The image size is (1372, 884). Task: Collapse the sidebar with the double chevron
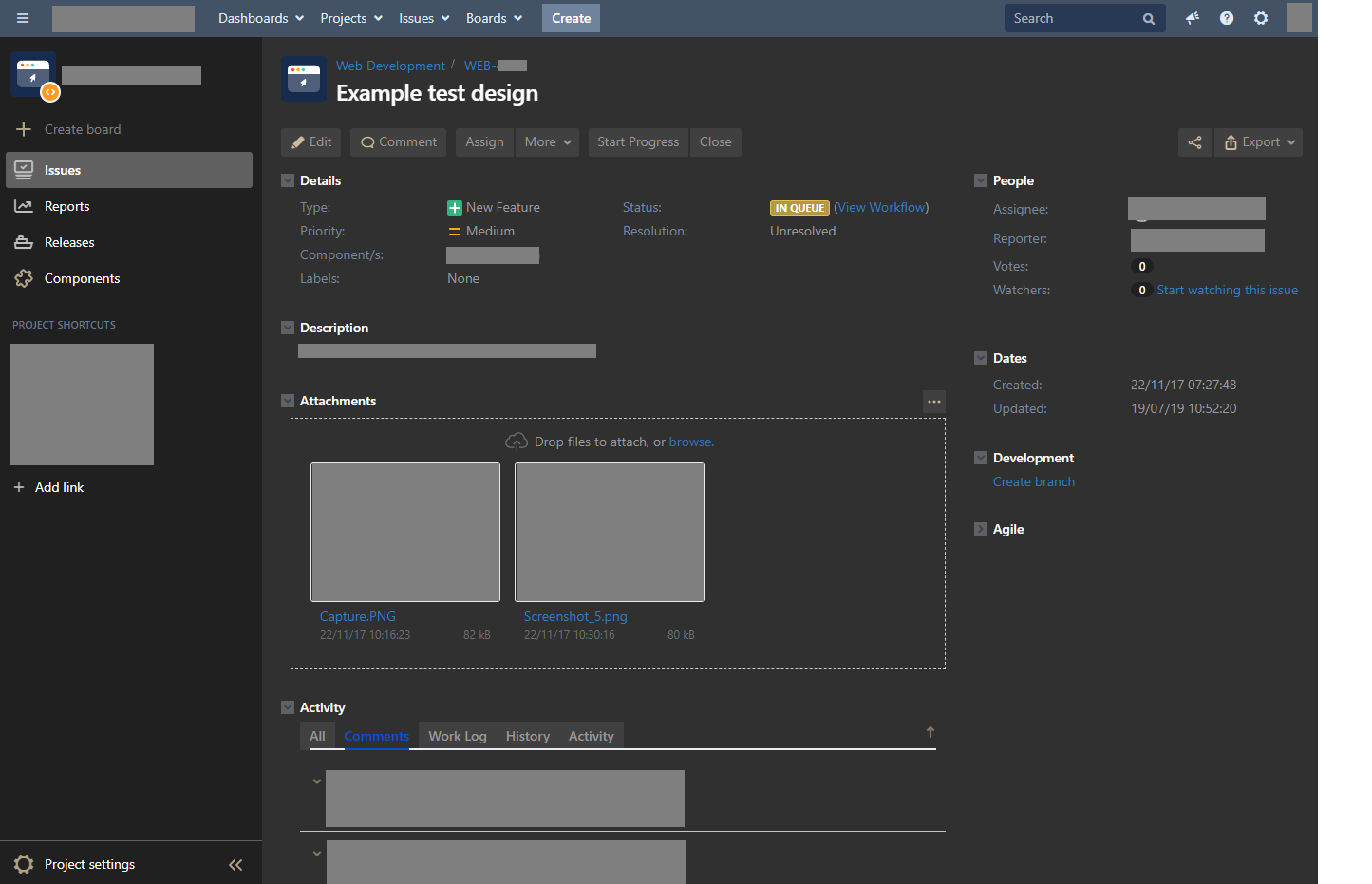click(x=235, y=864)
